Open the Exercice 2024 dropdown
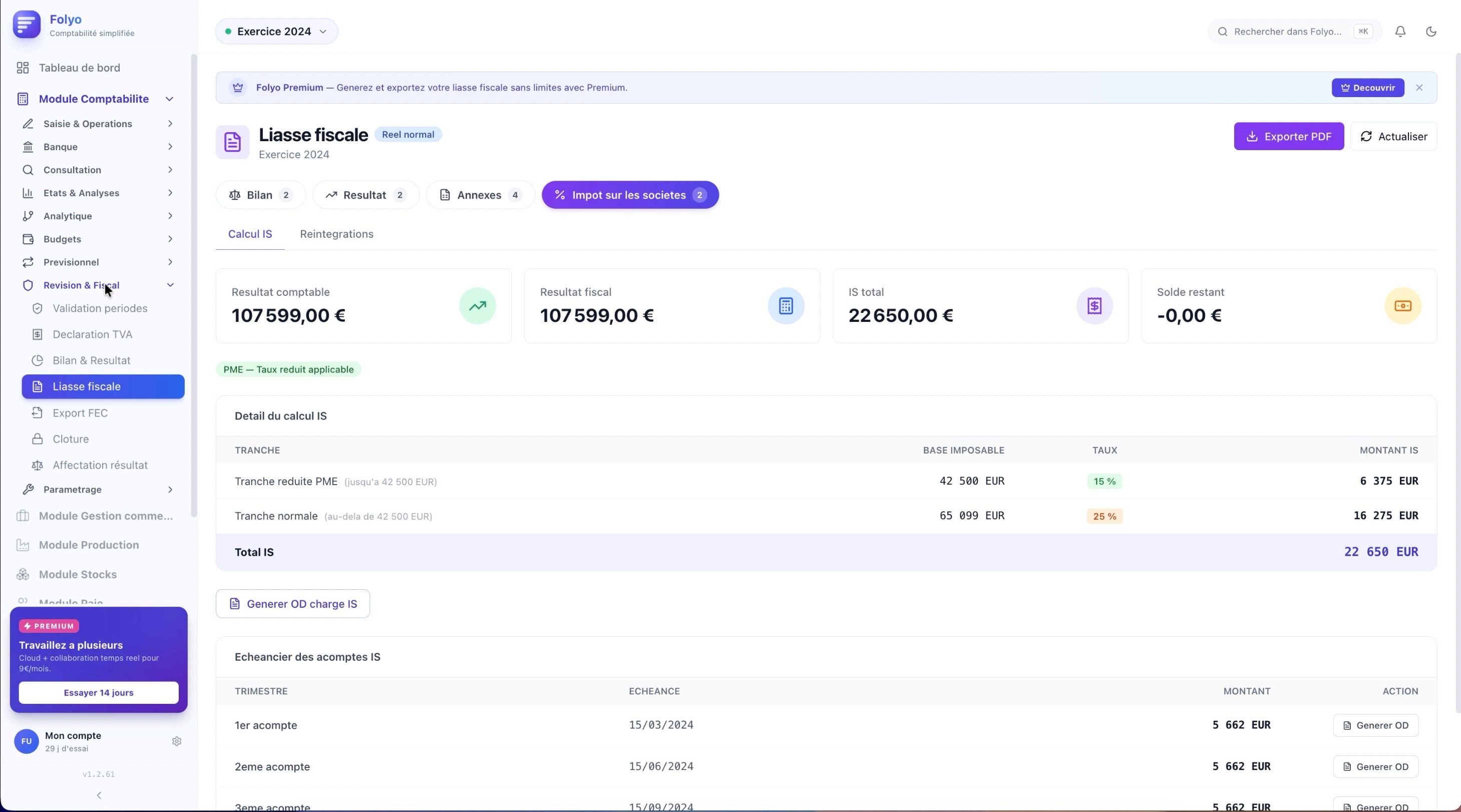Screen dimensions: 1461x812 pyautogui.click(x=276, y=32)
